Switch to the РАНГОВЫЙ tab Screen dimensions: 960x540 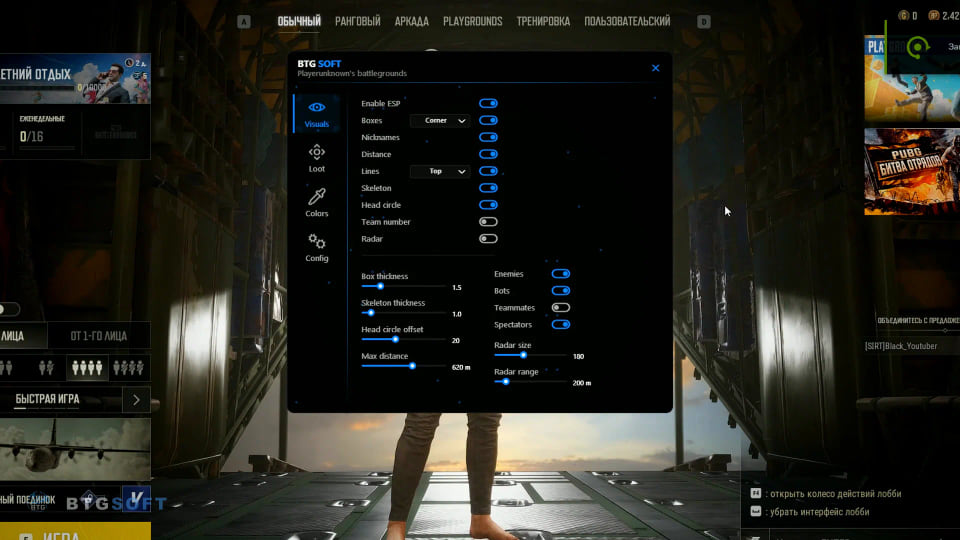(x=358, y=21)
